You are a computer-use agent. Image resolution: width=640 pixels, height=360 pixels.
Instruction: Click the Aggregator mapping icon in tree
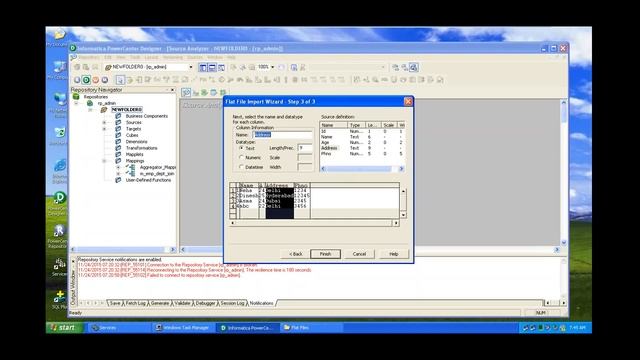tap(131, 167)
